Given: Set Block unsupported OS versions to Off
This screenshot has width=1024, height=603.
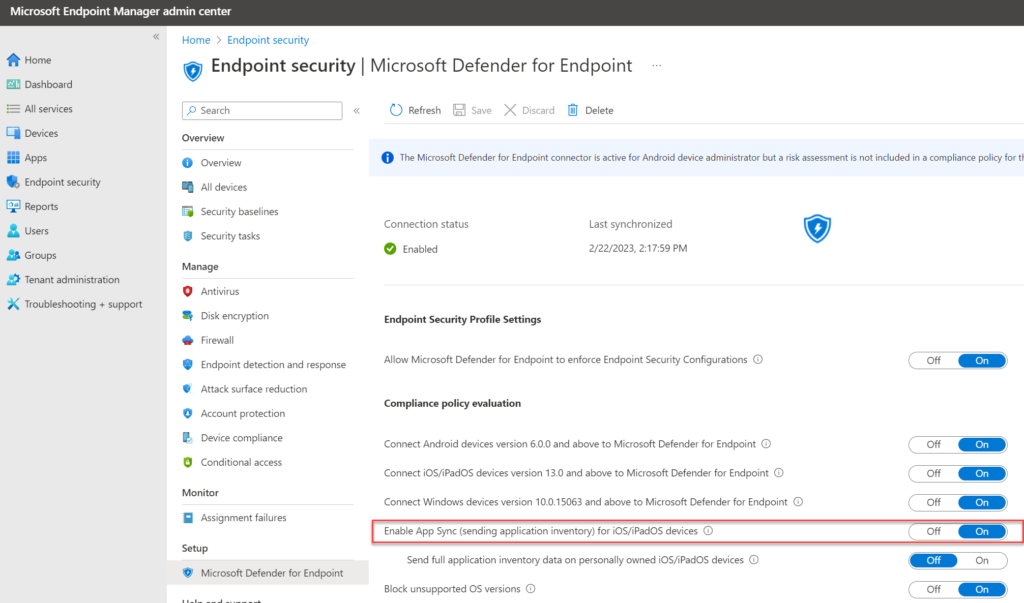Looking at the screenshot, I should click(933, 589).
